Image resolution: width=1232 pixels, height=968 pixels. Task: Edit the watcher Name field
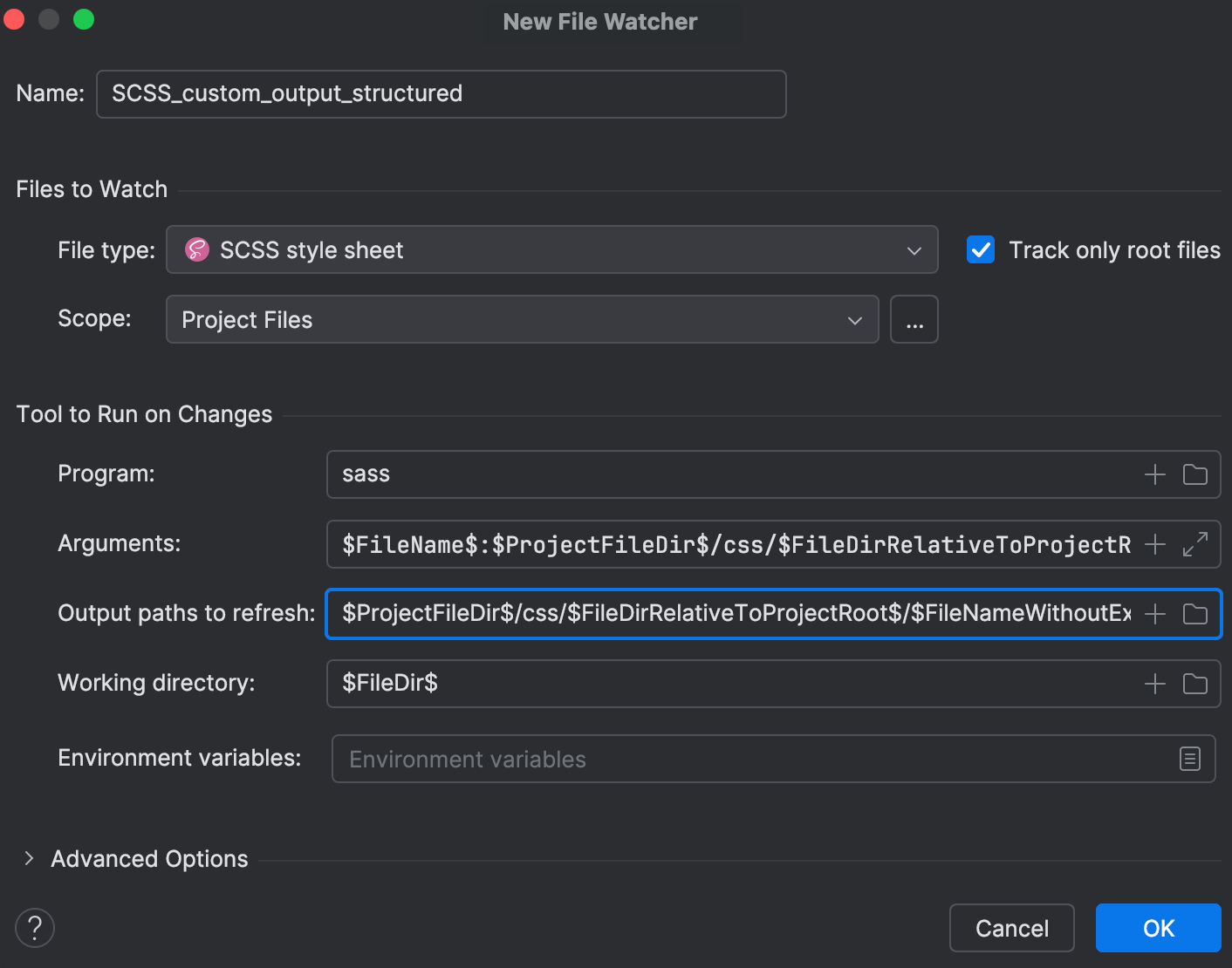point(440,93)
